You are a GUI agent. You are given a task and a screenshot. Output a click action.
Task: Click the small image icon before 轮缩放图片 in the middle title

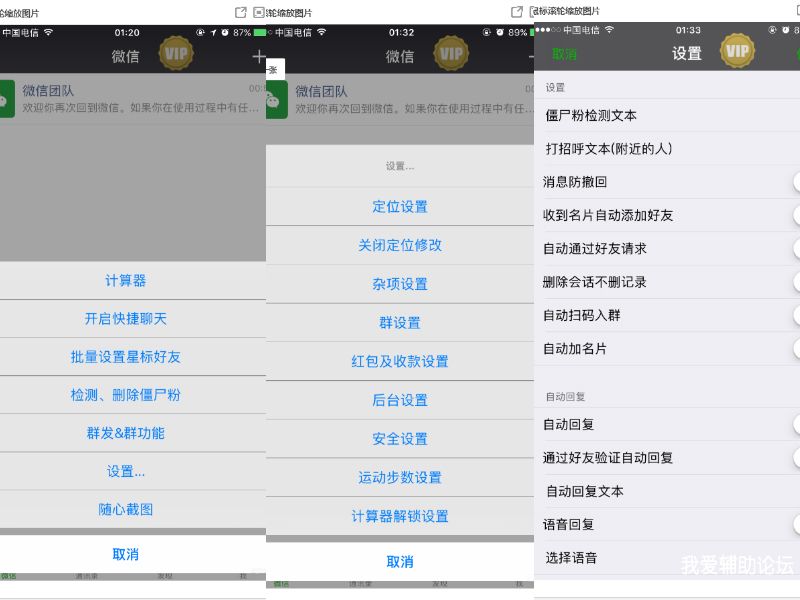click(259, 12)
